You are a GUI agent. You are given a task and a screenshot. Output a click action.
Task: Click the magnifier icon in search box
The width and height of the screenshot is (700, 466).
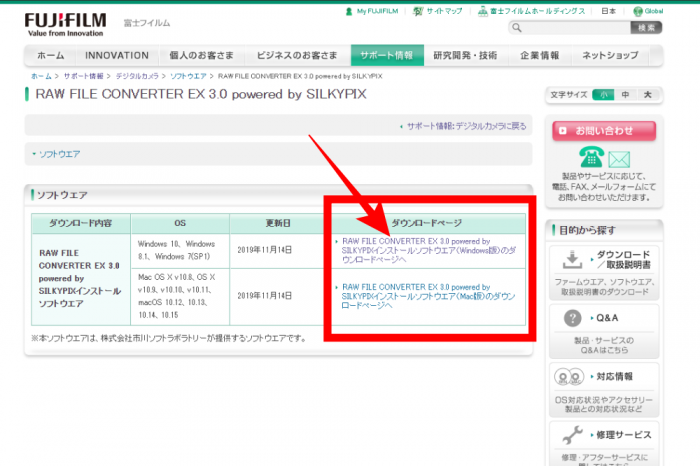click(x=517, y=28)
